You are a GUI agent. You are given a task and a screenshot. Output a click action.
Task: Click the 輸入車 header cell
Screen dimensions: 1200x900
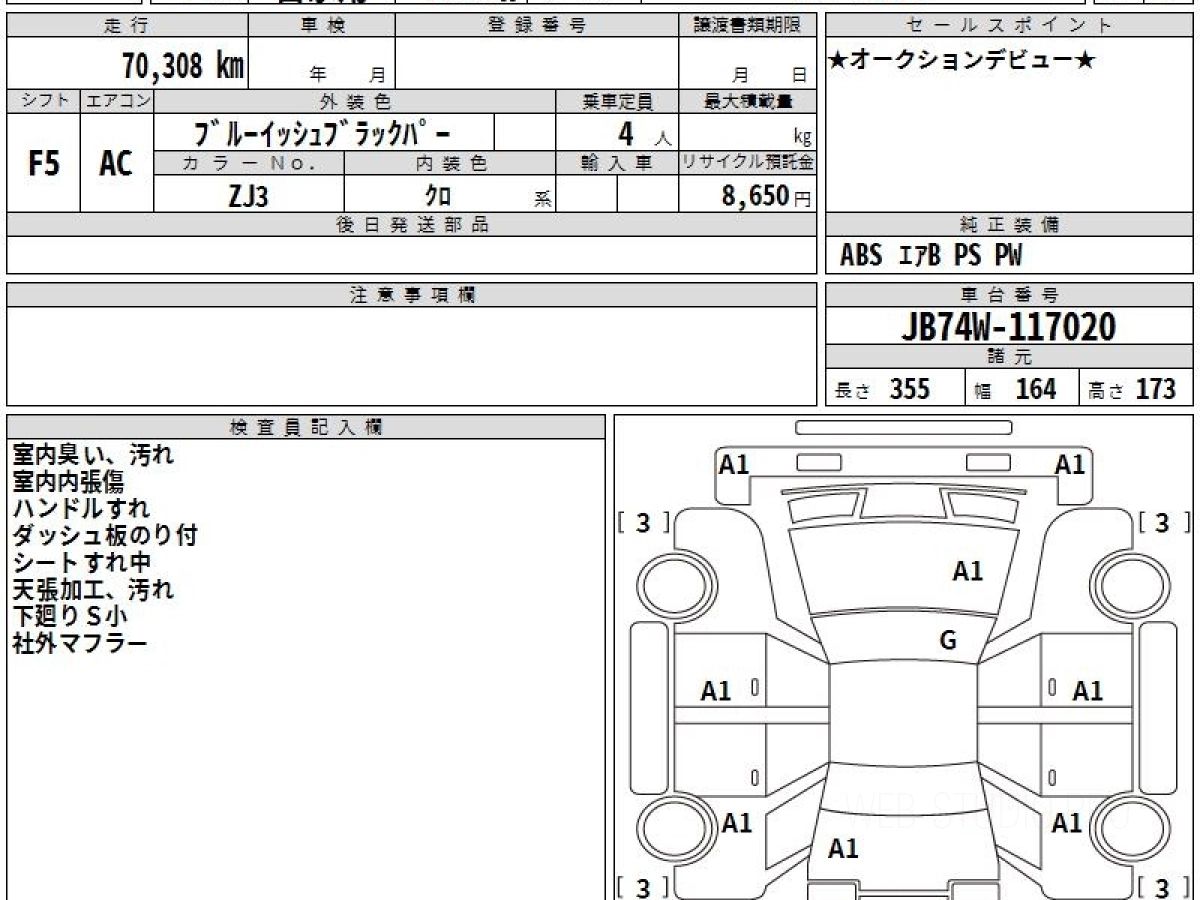(618, 163)
